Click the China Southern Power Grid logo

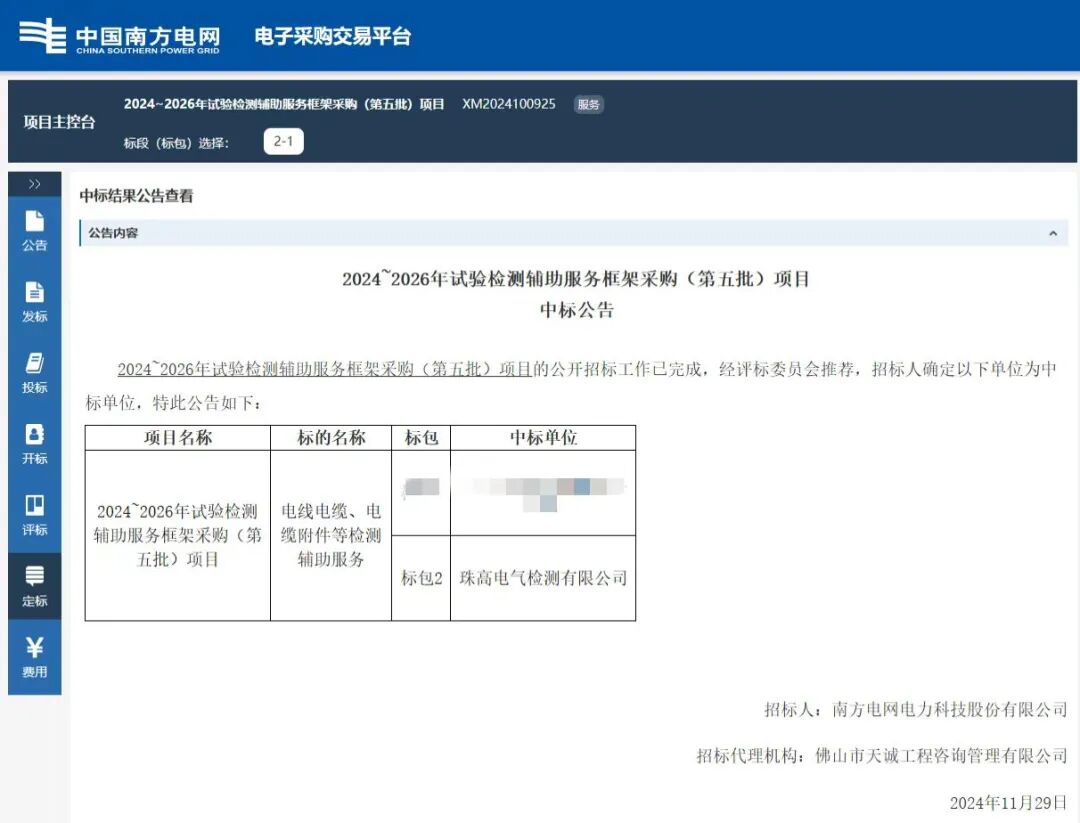point(119,36)
